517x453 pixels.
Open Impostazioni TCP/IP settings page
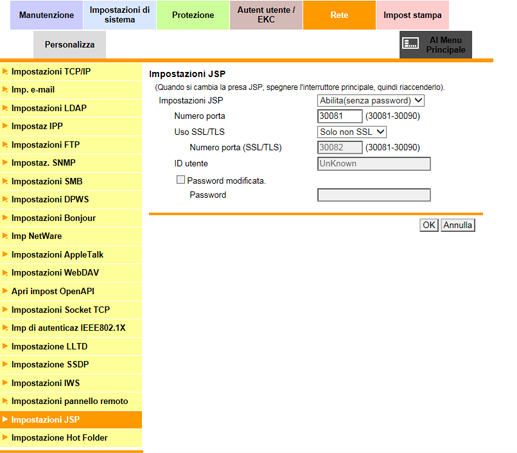coord(71,71)
